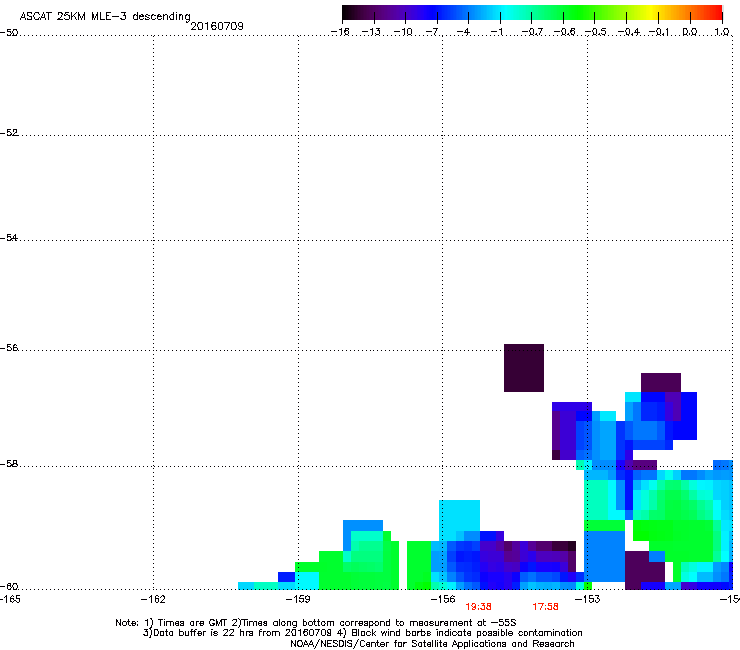Image resolution: width=740 pixels, height=650 pixels.
Task: Click the "-0.1" color scale label
Action: coord(659,32)
